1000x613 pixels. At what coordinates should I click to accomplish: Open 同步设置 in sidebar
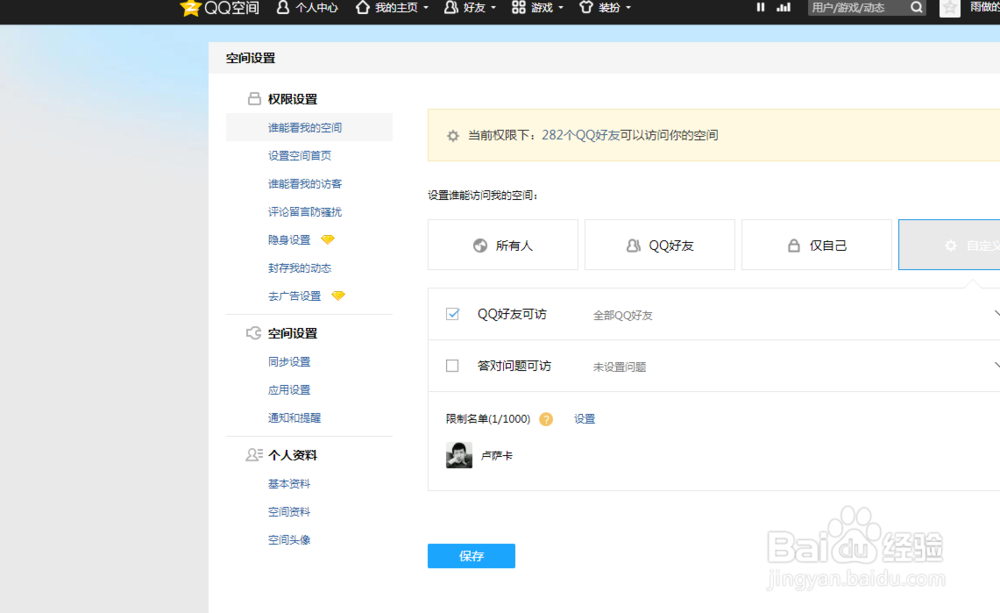[x=289, y=362]
